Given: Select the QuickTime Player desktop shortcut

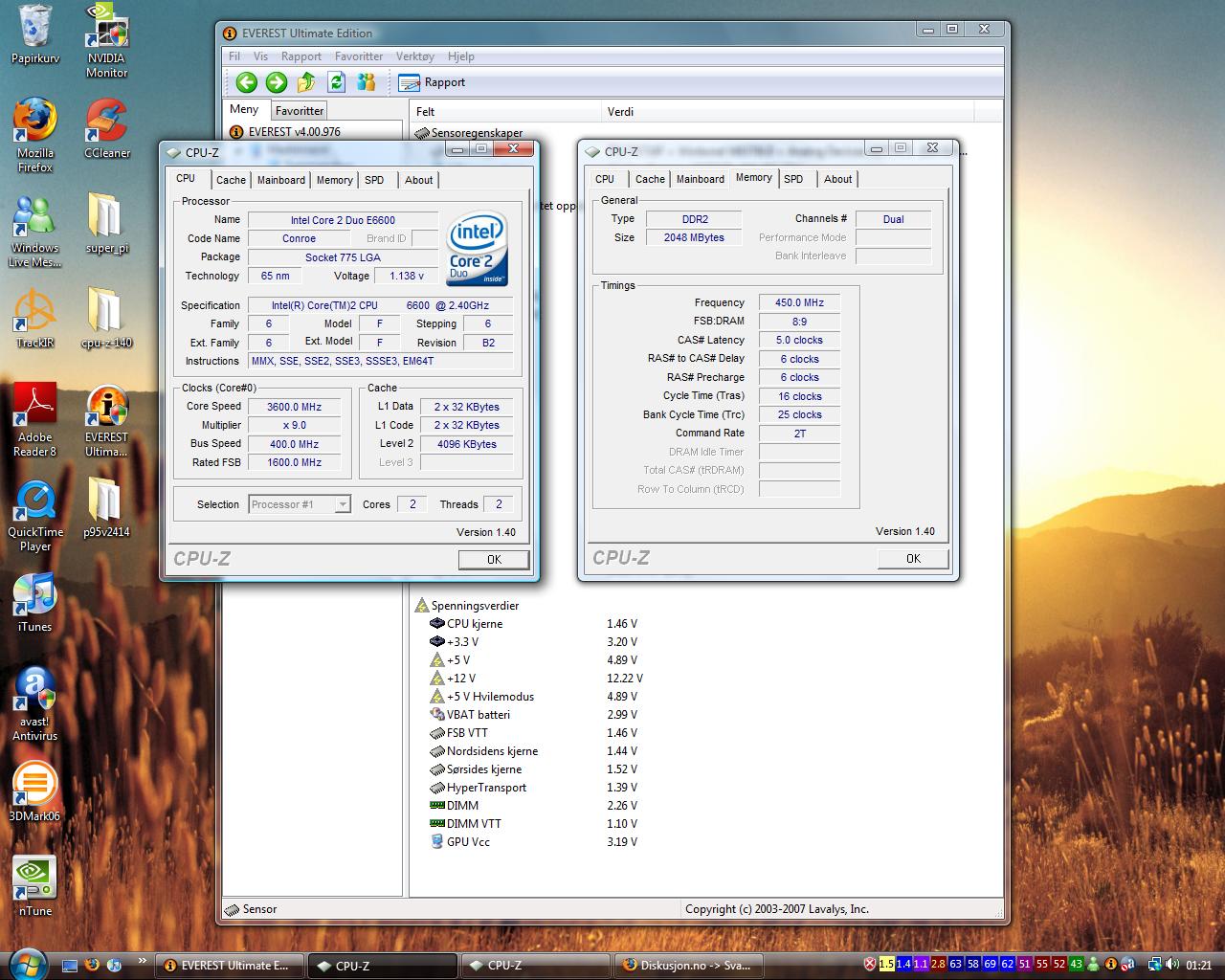Looking at the screenshot, I should (35, 515).
